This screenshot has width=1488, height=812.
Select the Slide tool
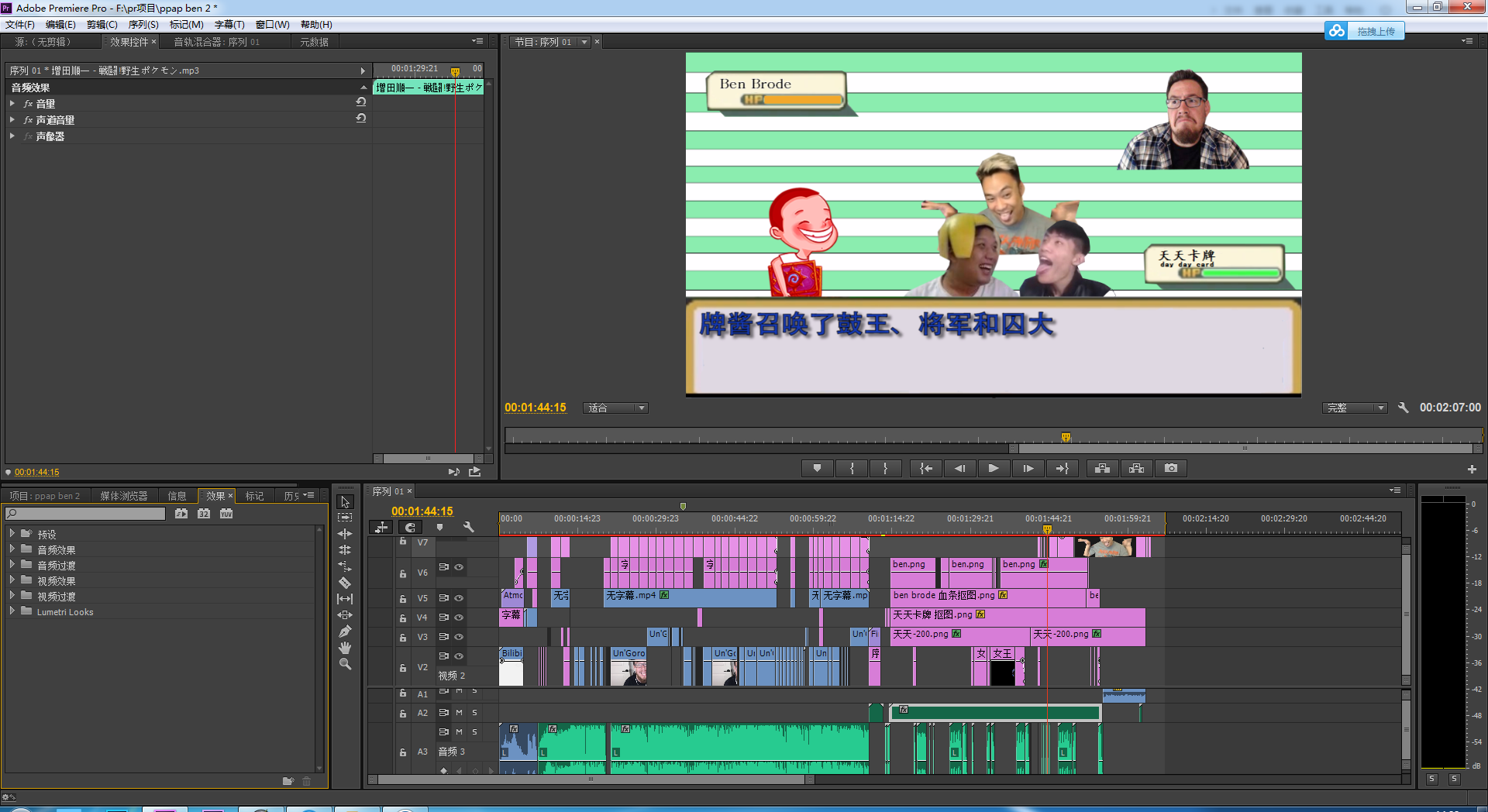click(346, 615)
